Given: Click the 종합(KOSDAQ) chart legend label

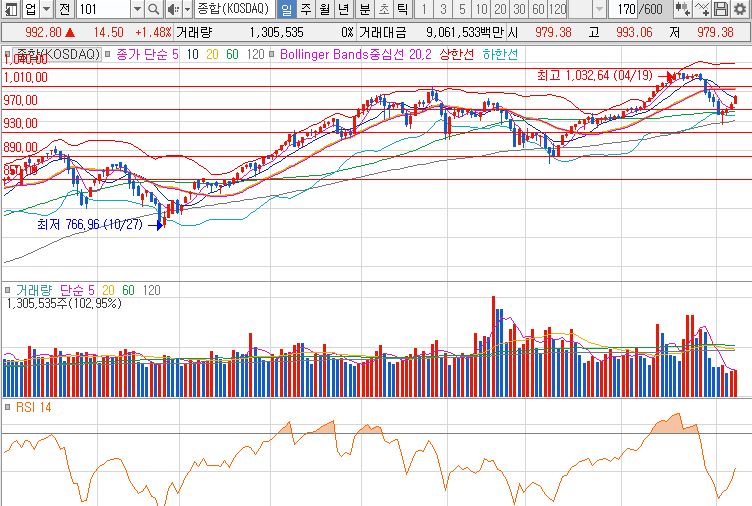Looking at the screenshot, I should coord(57,54).
